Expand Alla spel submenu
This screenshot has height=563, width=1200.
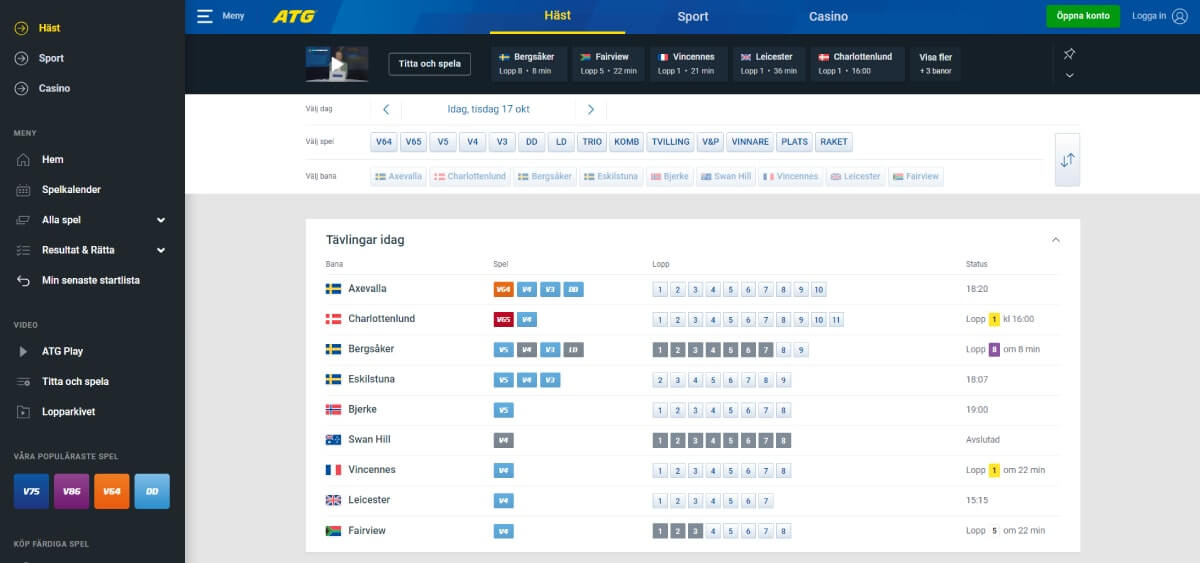161,220
